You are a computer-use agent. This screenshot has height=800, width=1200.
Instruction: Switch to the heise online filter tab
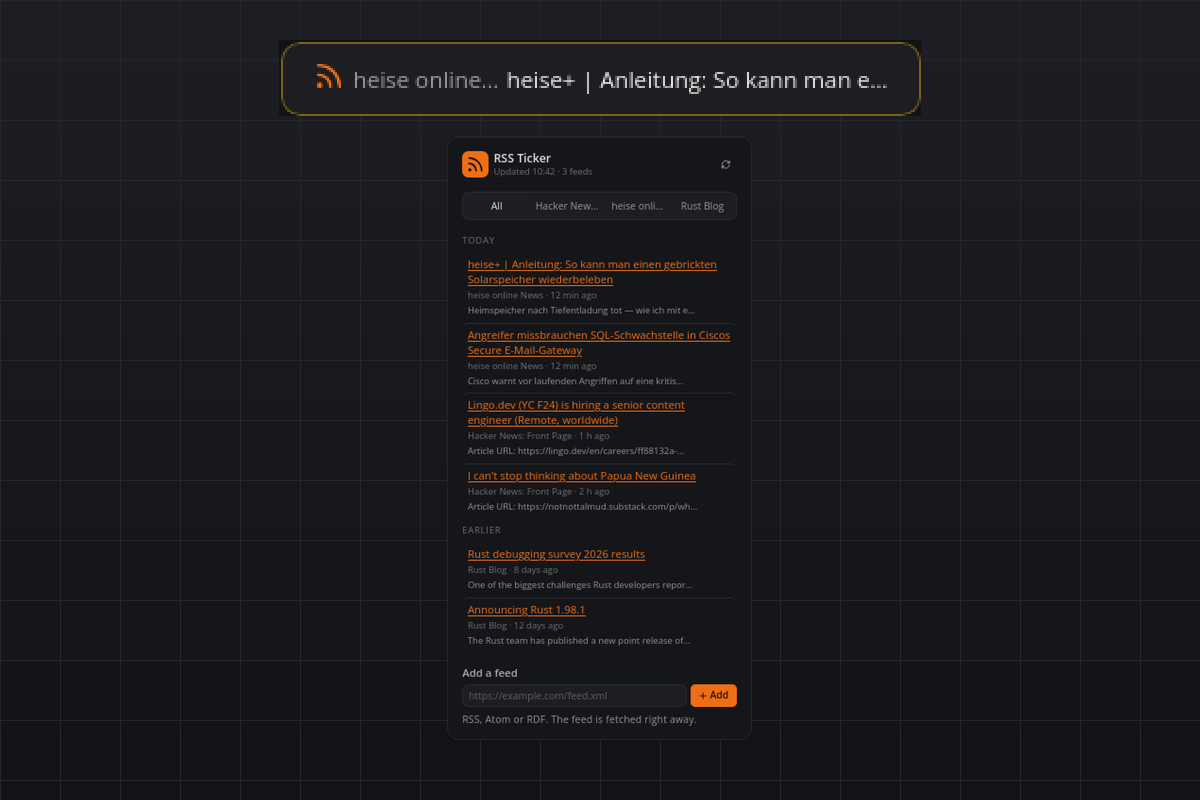pyautogui.click(x=637, y=206)
